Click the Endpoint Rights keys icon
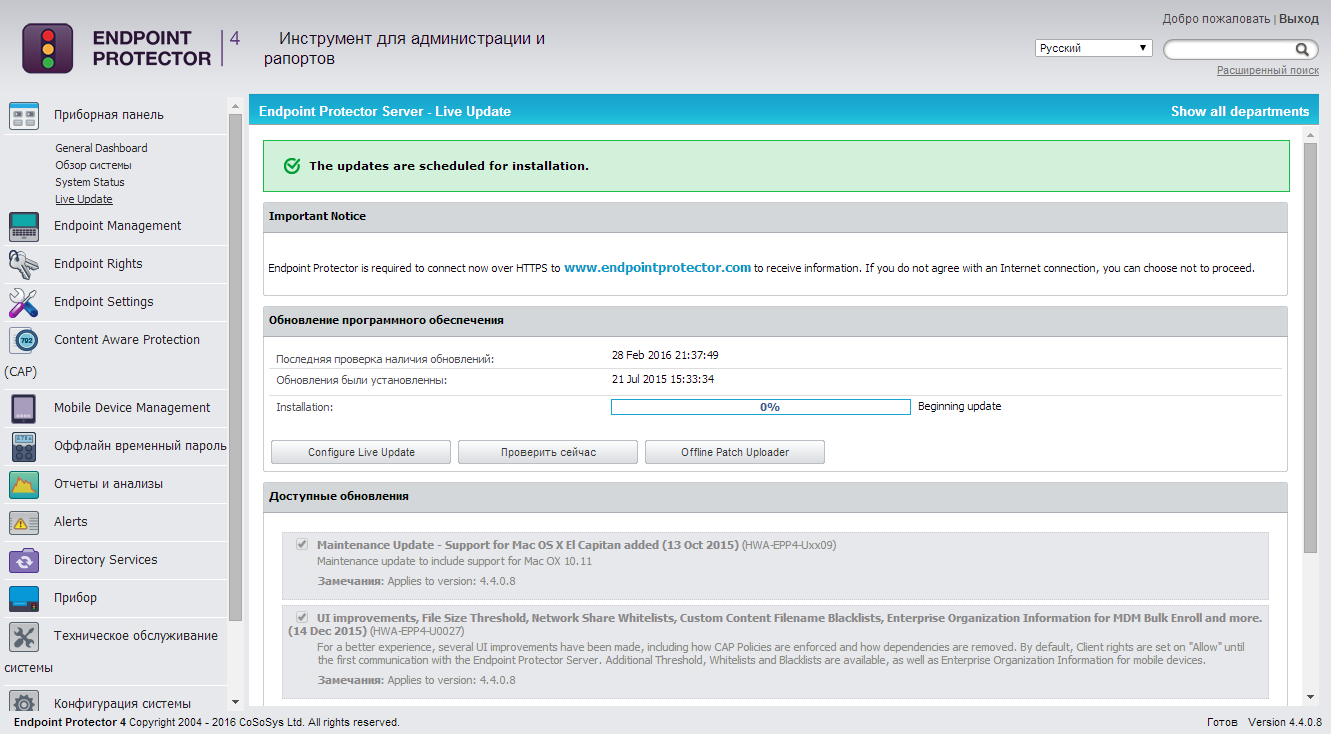 click(24, 265)
